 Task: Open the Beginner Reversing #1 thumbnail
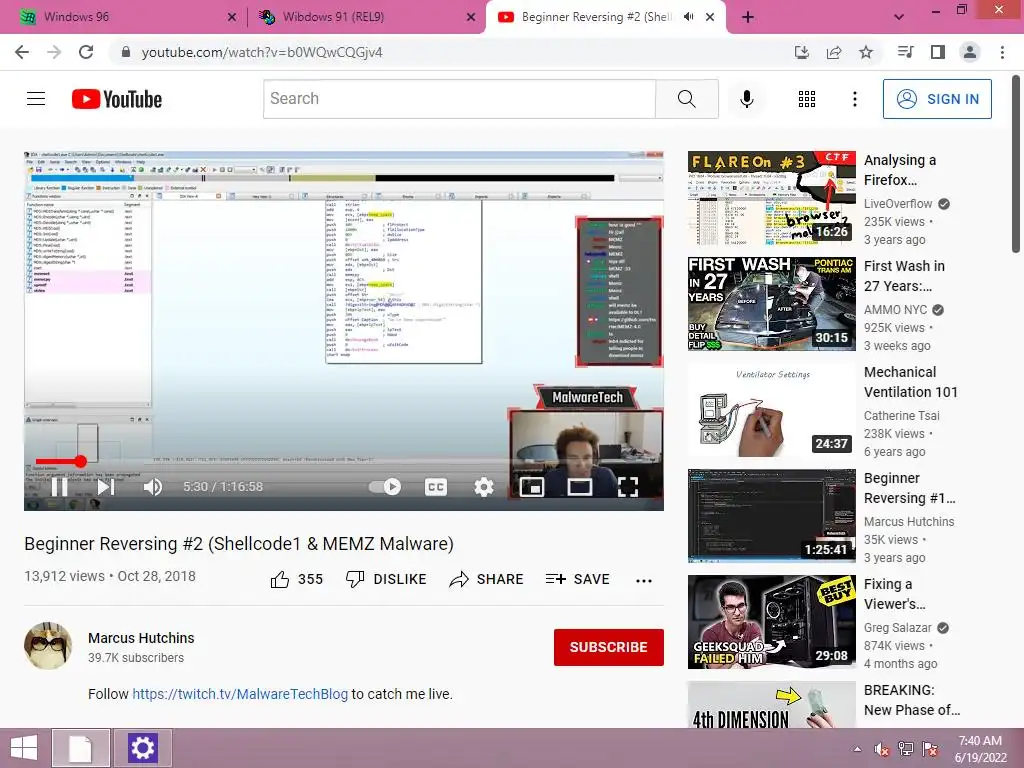[771, 516]
